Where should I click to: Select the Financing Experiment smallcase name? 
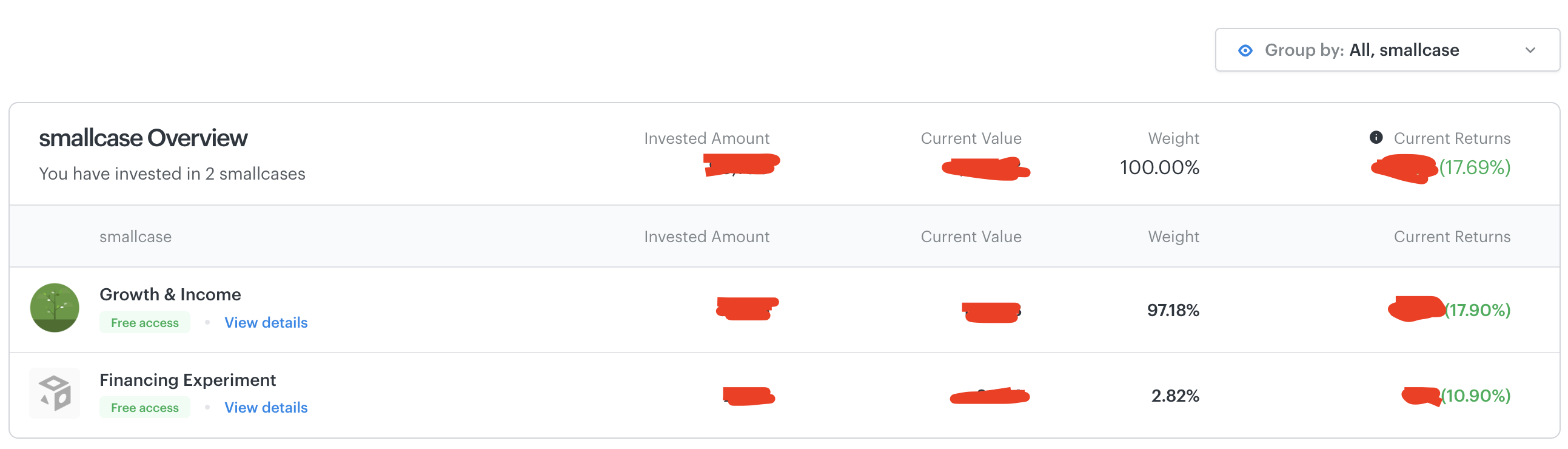point(187,380)
